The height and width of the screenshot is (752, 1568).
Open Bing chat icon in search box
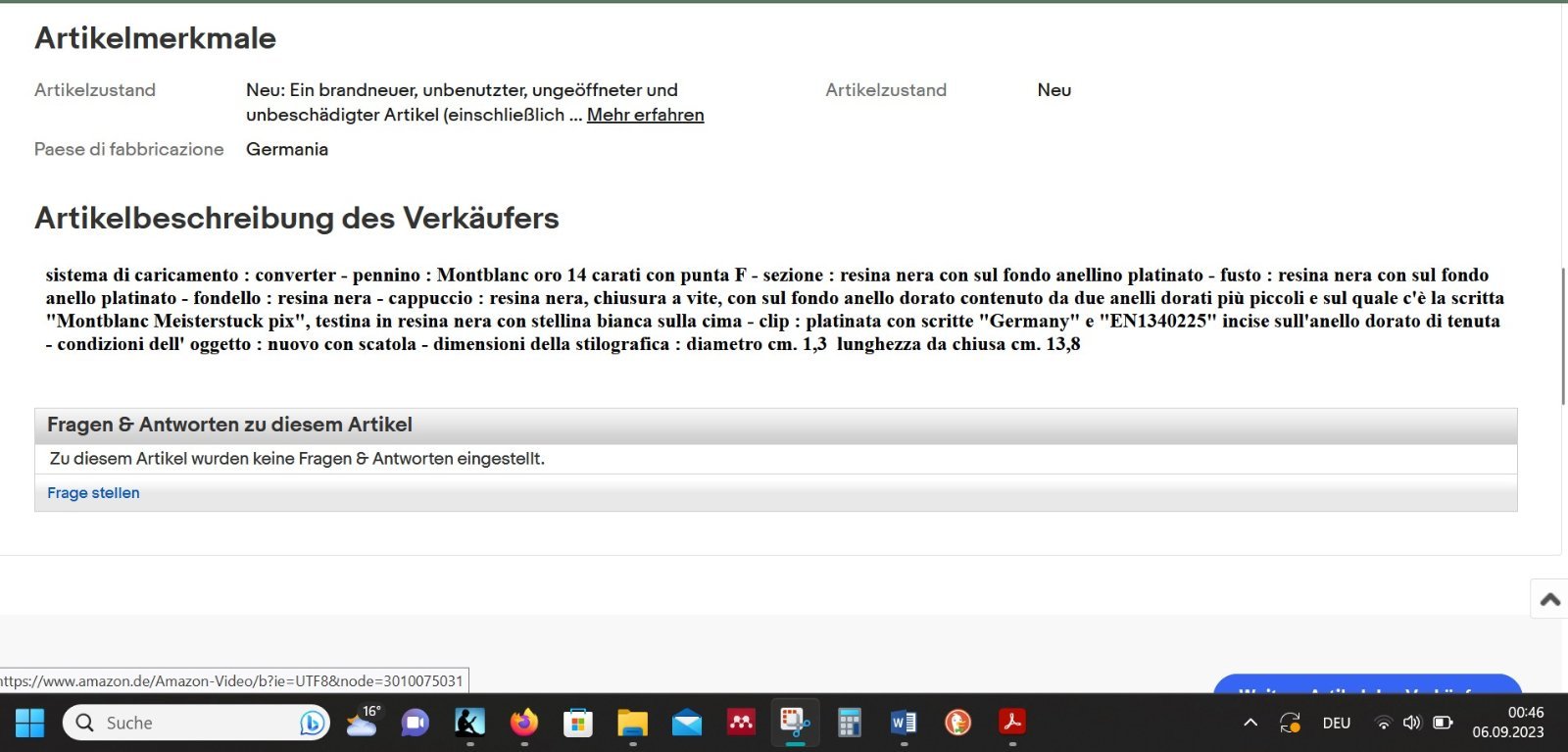(313, 724)
